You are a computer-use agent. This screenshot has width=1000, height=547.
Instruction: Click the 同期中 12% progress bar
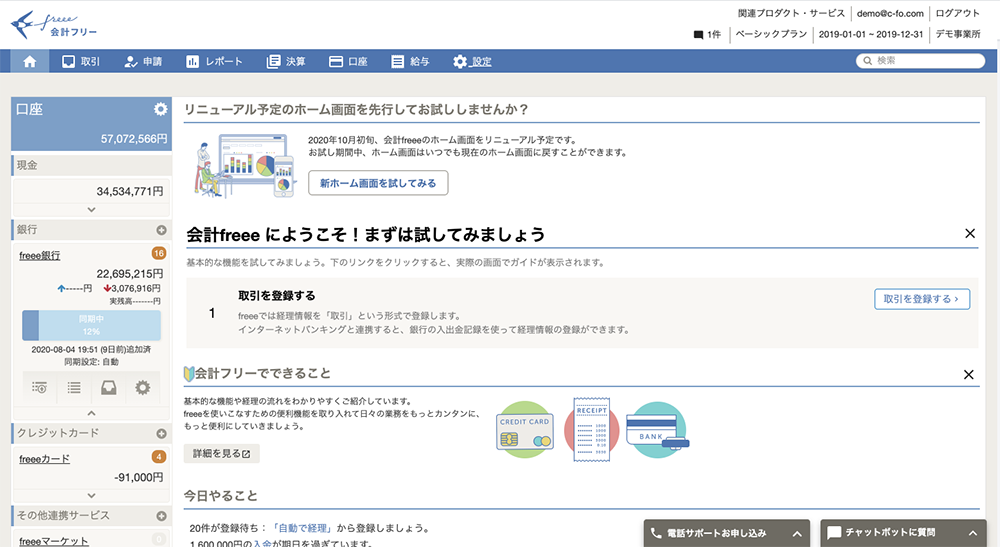(91, 325)
